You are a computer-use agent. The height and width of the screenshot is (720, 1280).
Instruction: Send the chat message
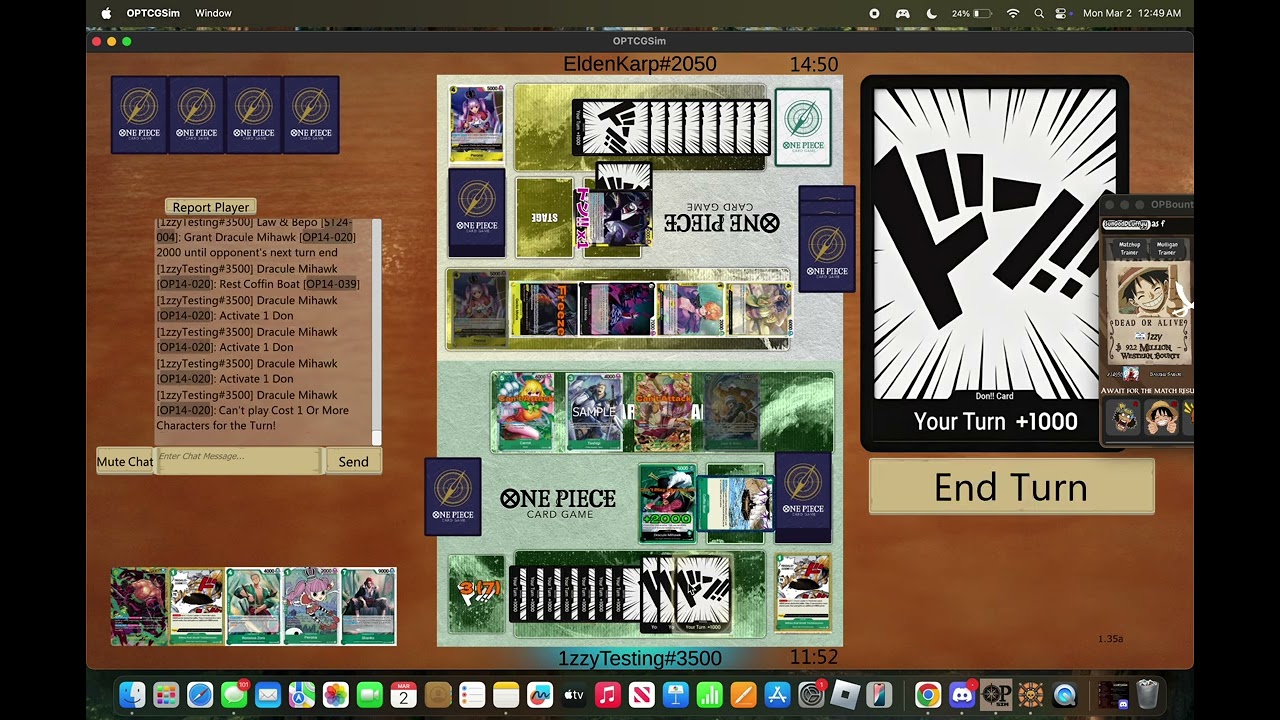point(353,461)
